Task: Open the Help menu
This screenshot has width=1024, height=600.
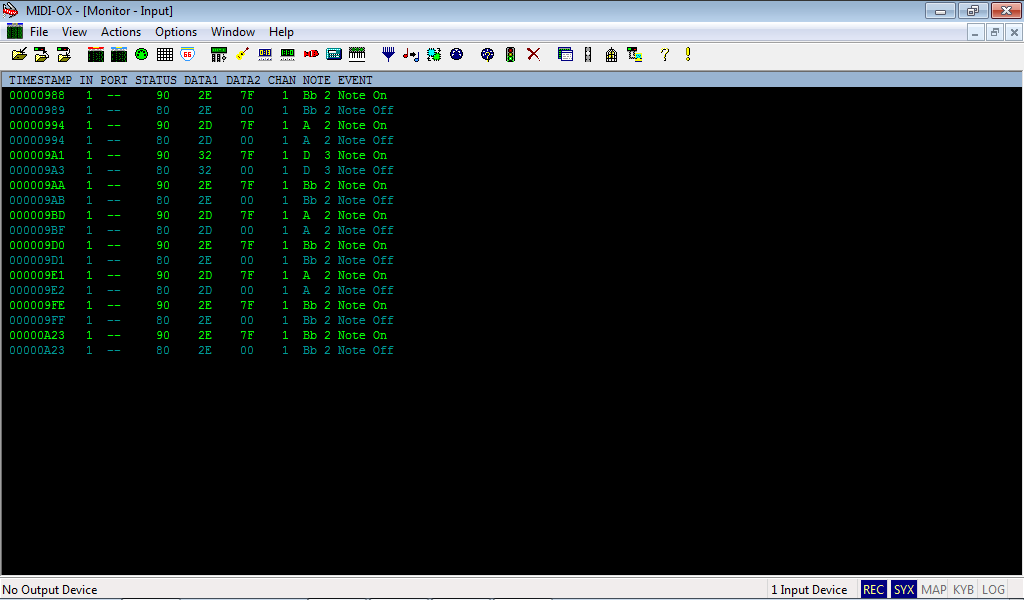Action: tap(281, 31)
